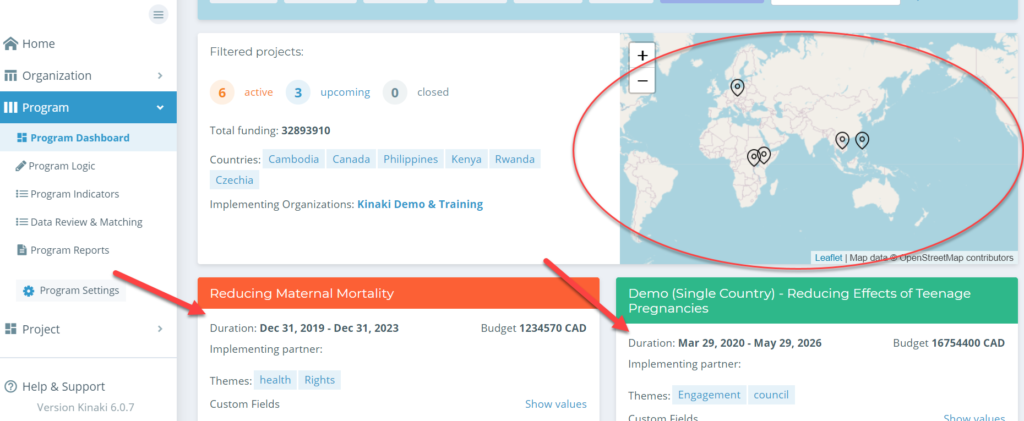Select the Czechia country tag

pyautogui.click(x=235, y=179)
